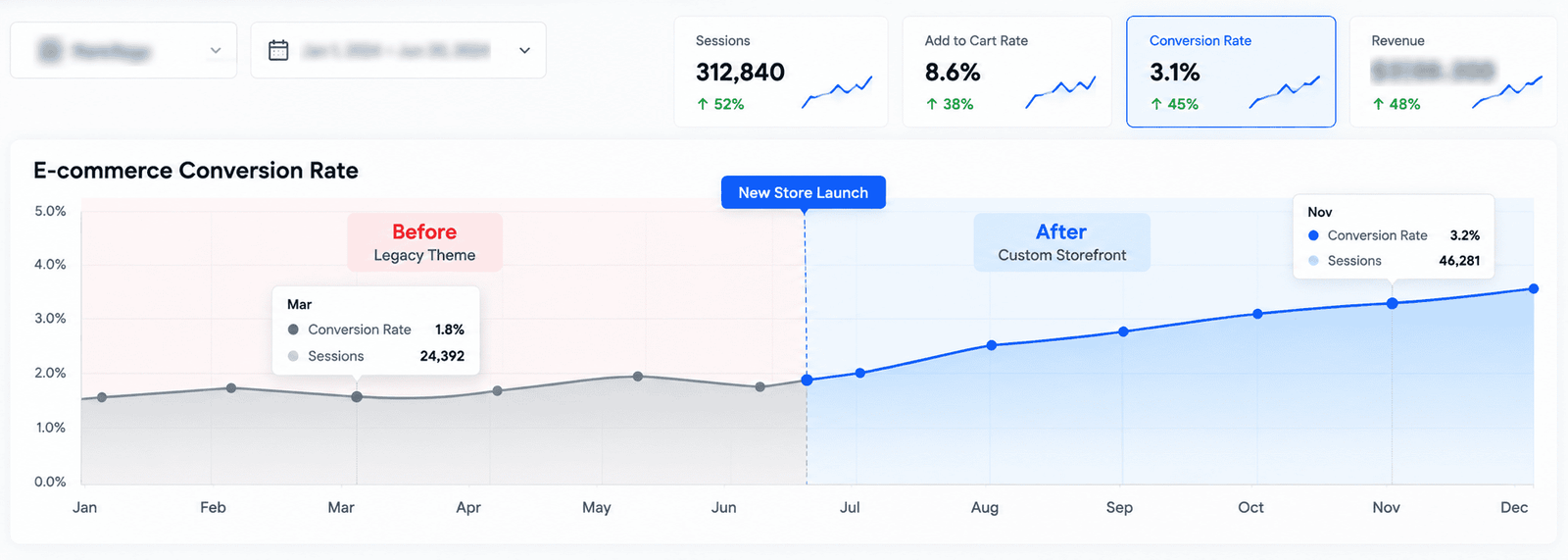Click the Mar data point on the chart
Image resolution: width=1568 pixels, height=560 pixels.
pos(357,397)
